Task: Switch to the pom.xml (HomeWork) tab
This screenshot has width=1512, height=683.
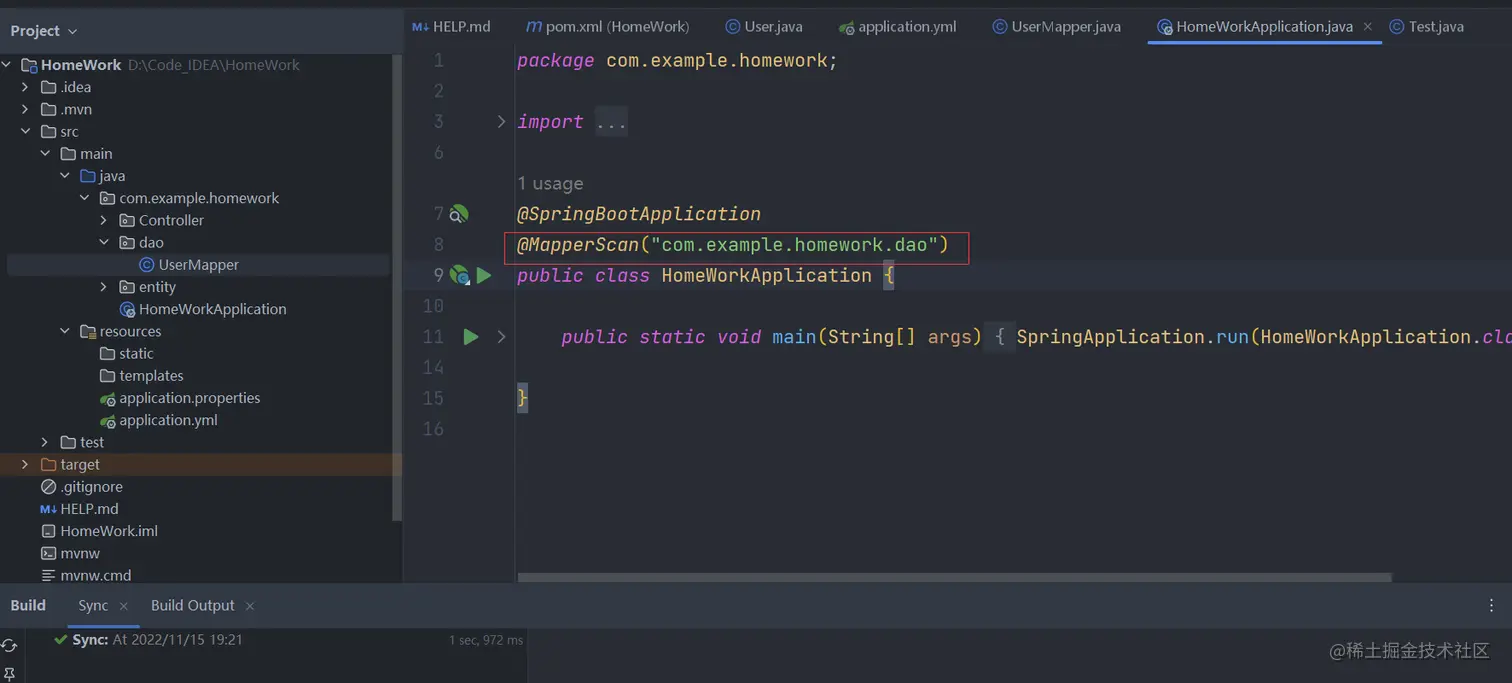Action: [x=608, y=27]
